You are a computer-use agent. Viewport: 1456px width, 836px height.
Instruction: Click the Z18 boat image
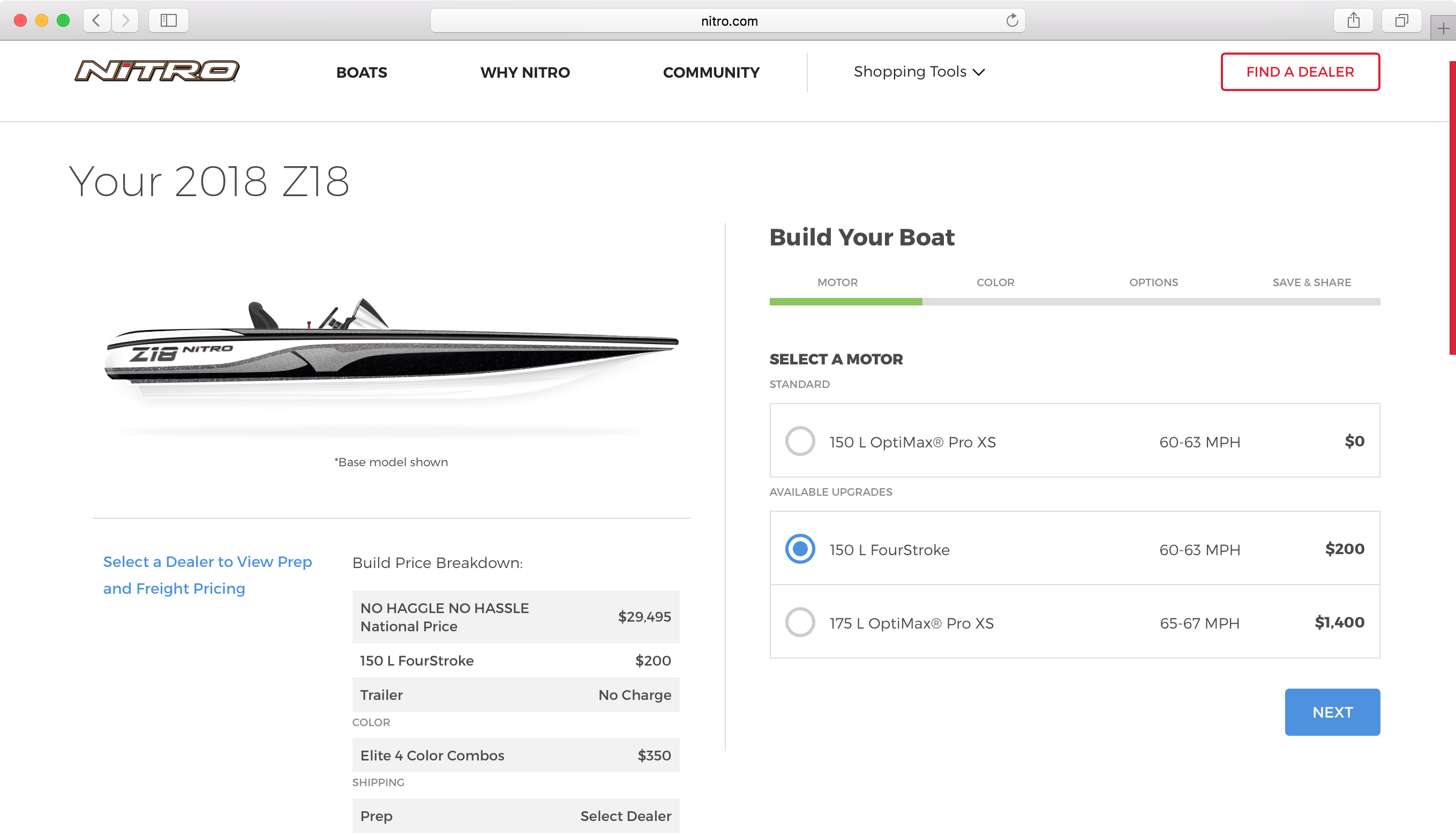point(392,350)
